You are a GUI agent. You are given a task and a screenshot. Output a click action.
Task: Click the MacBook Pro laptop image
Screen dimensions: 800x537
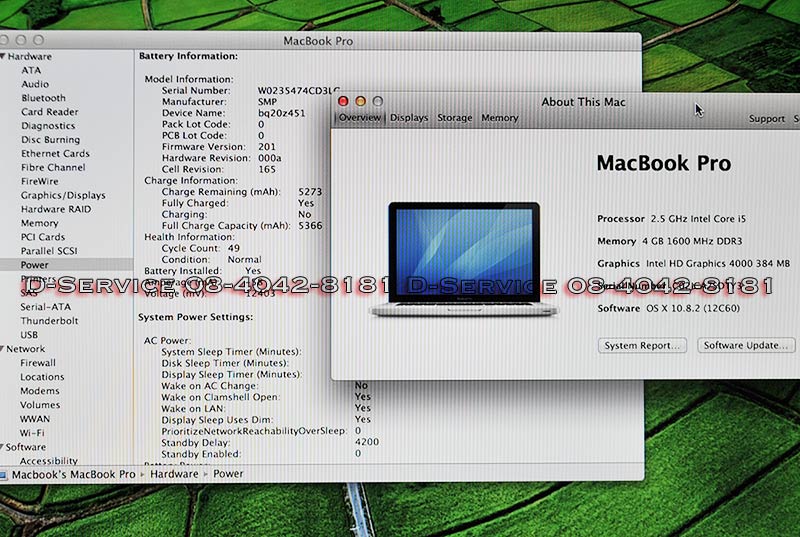click(464, 259)
